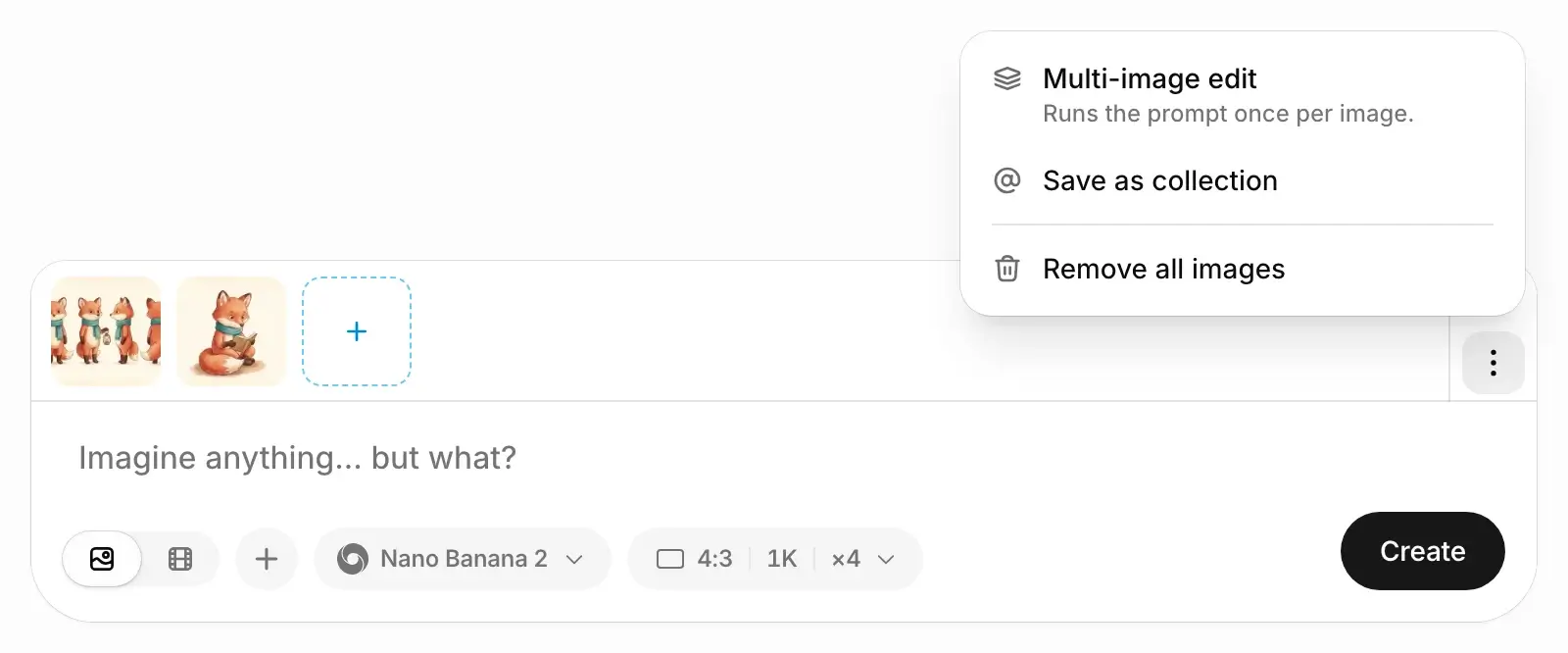
Task: Click the Nano Banana 2 model logo
Action: (353, 559)
